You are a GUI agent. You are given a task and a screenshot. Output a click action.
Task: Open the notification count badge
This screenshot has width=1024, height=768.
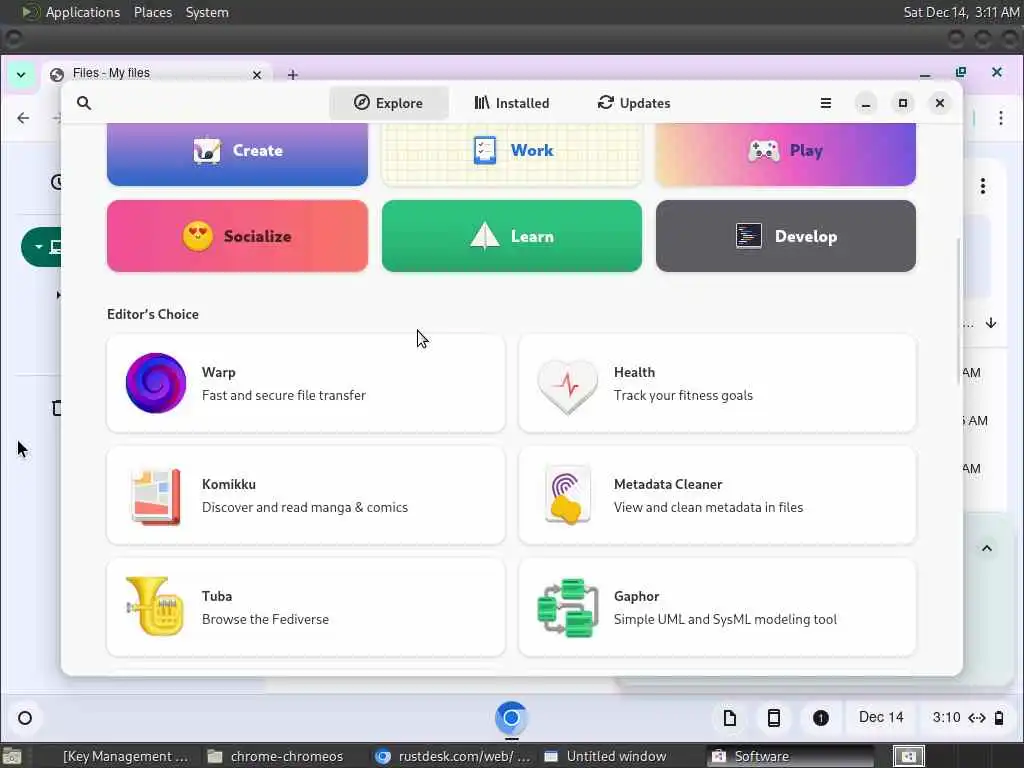821,718
